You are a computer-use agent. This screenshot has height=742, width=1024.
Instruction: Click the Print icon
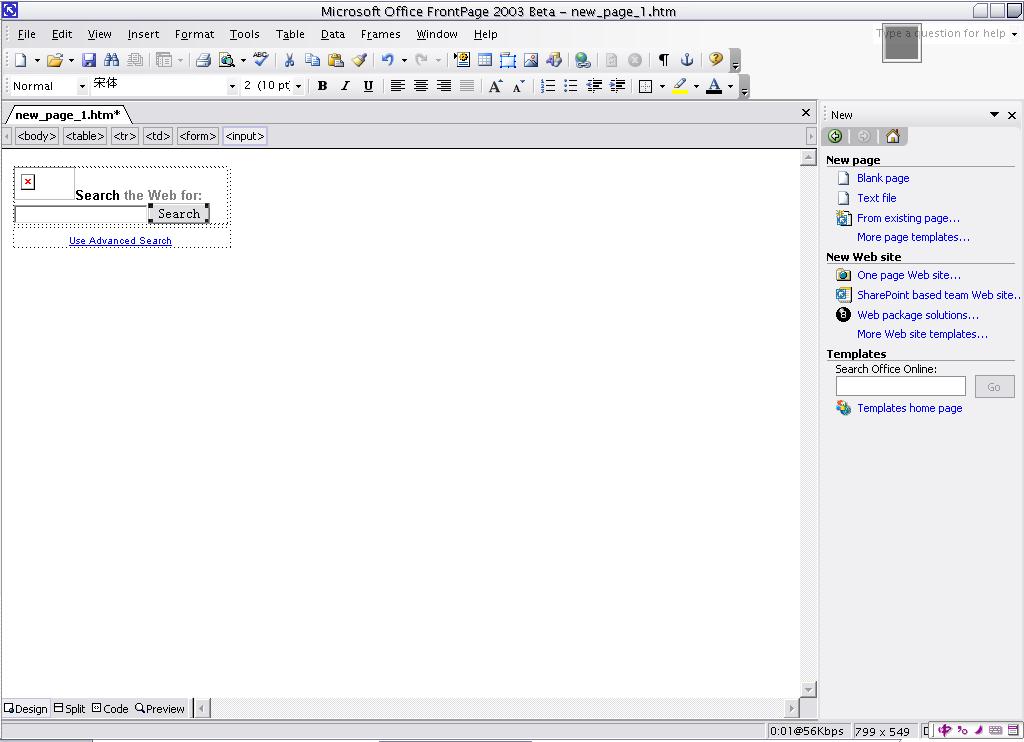(x=203, y=61)
